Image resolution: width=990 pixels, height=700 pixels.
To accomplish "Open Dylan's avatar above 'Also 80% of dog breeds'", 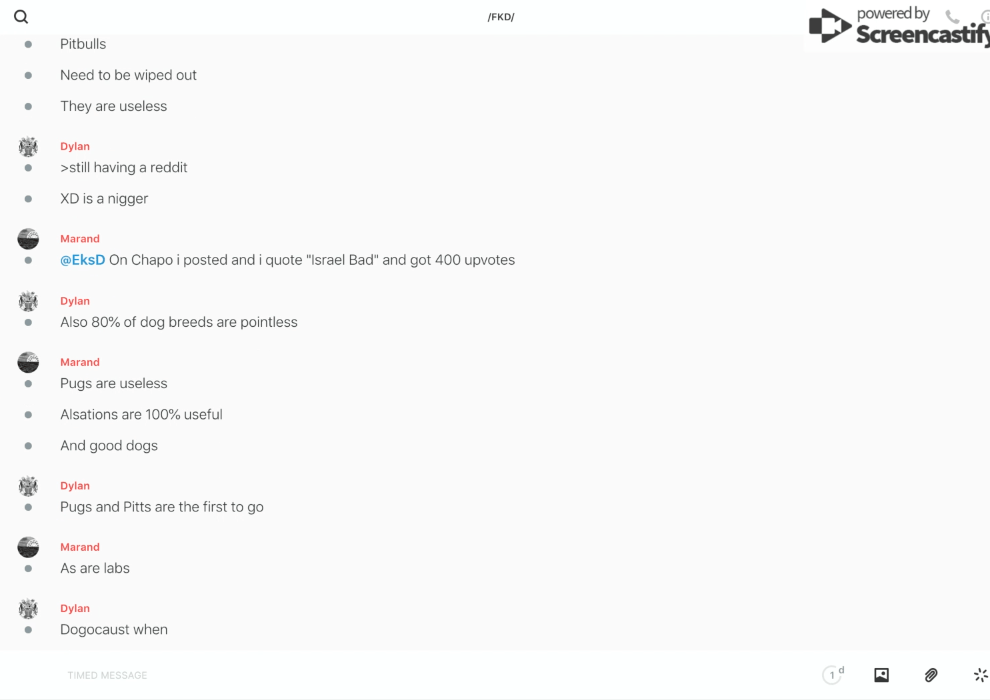I will point(28,301).
